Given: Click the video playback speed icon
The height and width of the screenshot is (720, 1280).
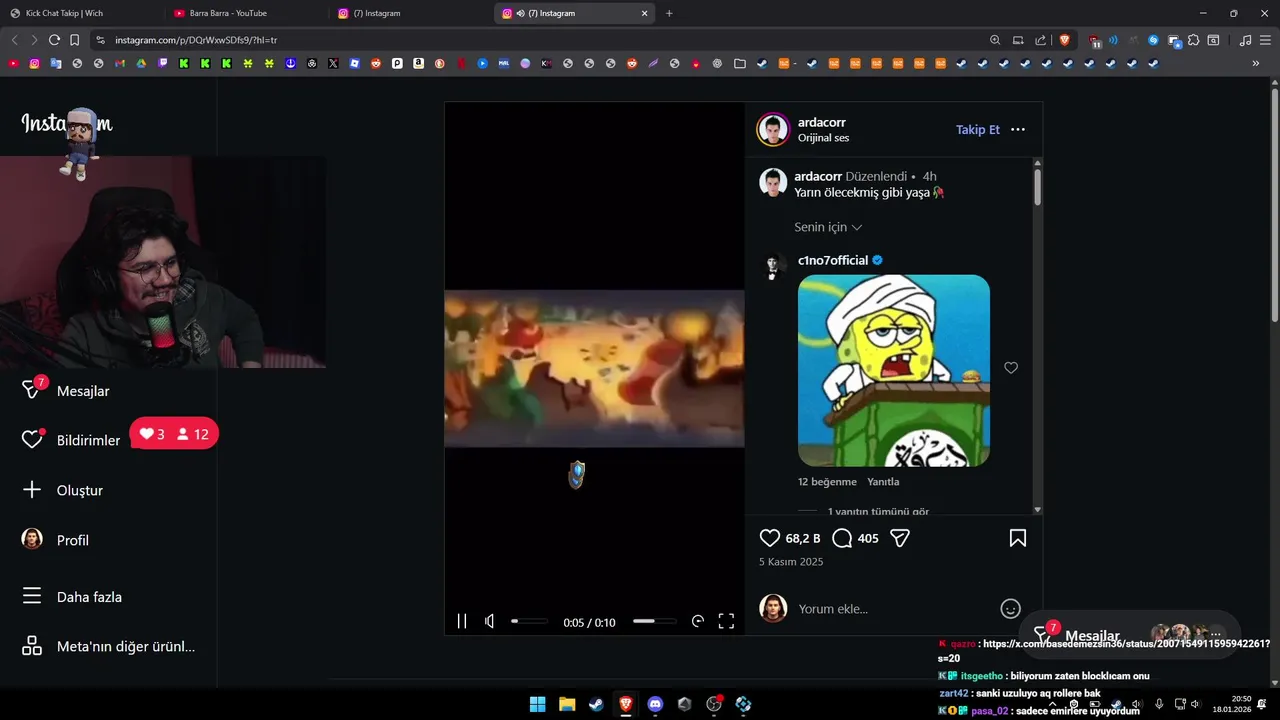Looking at the screenshot, I should [x=698, y=621].
